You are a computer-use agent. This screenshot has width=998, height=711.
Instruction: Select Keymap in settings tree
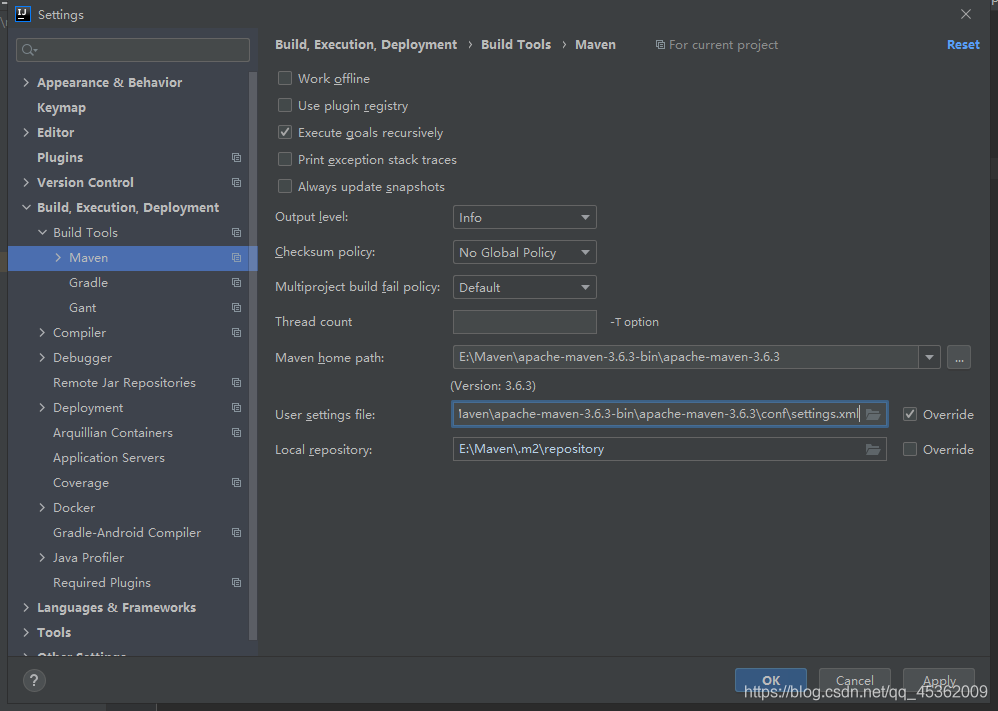click(61, 108)
